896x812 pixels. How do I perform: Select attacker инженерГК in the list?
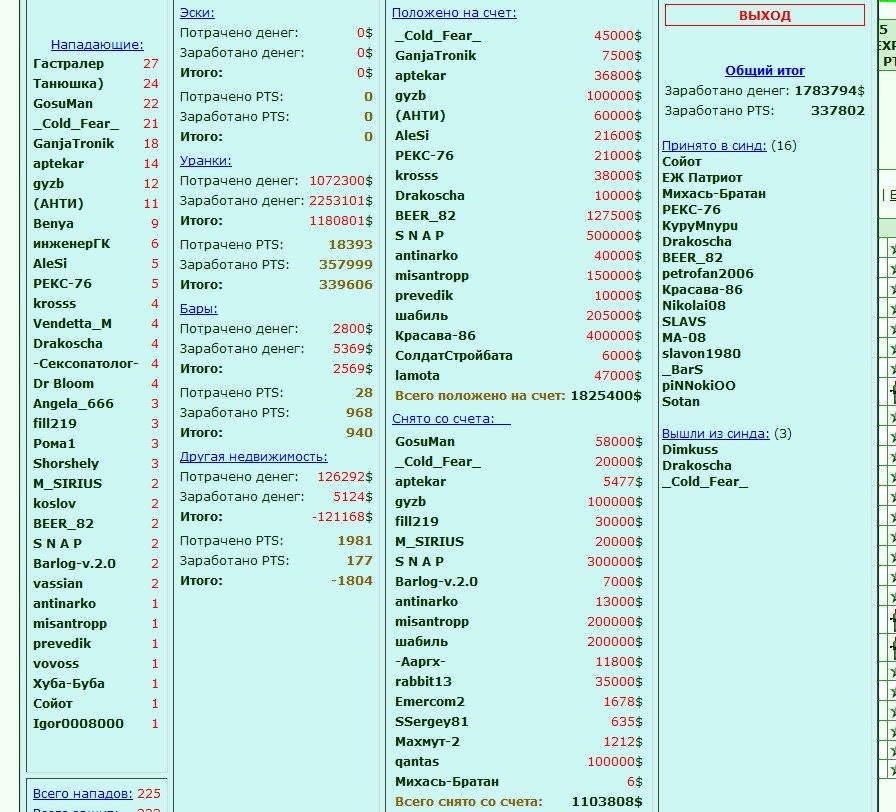pyautogui.click(x=71, y=244)
